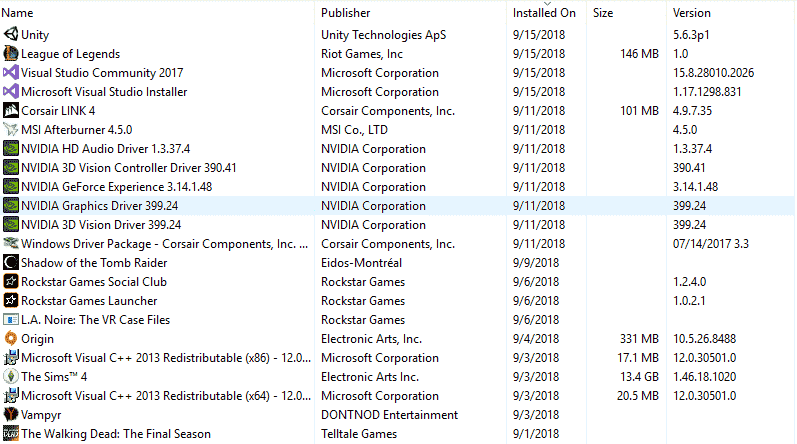797x444 pixels.
Task: Click the League of Legends icon
Action: (x=11, y=53)
